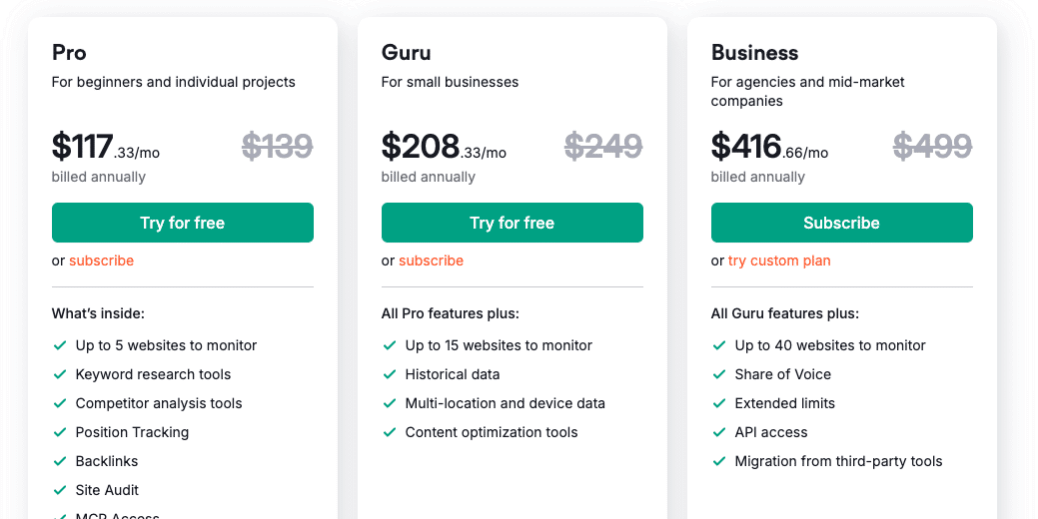Image resolution: width=1038 pixels, height=519 pixels.
Task: Click the Guru plan $208 price
Action: tap(420, 147)
